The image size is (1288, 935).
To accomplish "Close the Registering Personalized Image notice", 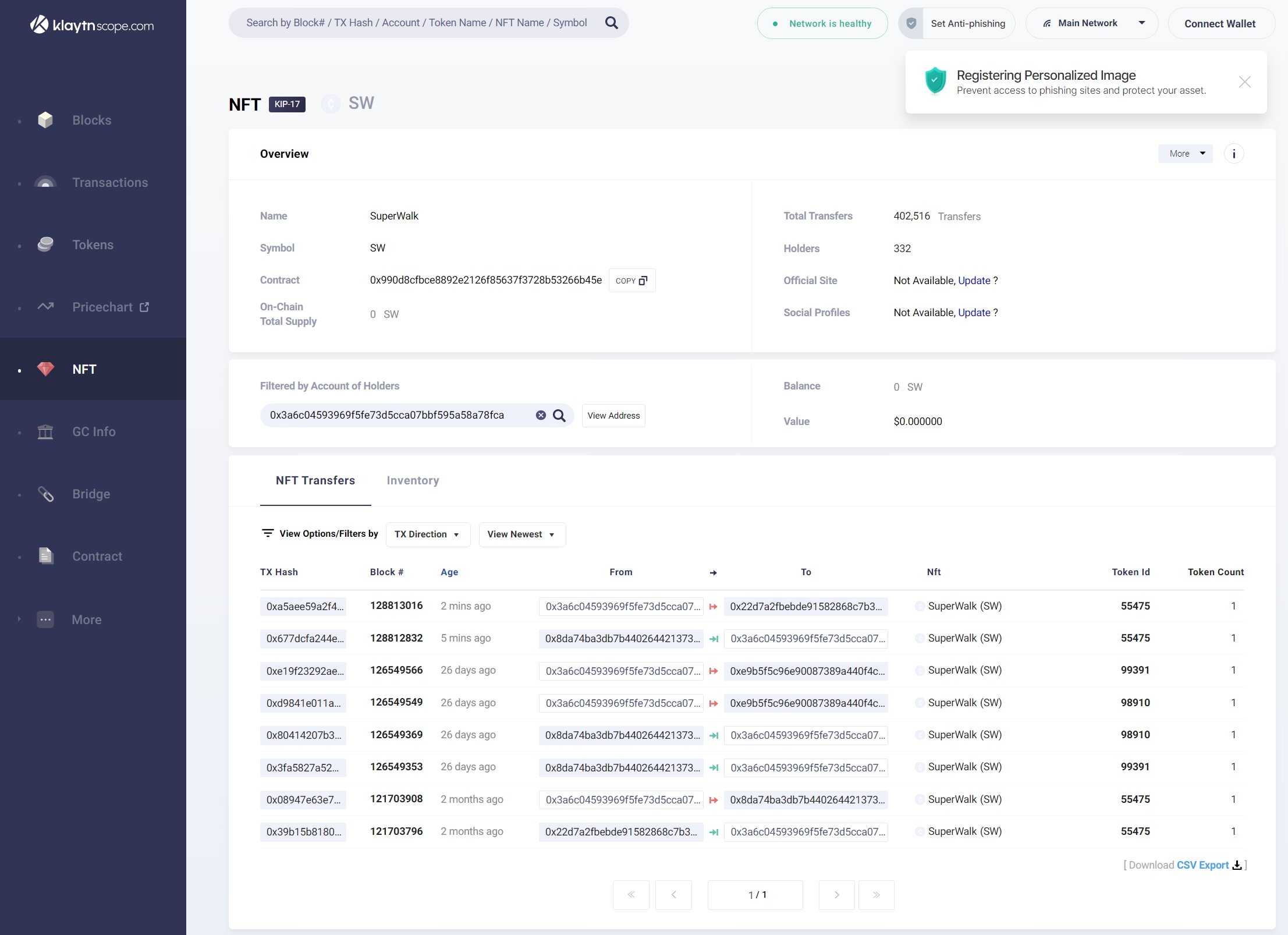I will (x=1244, y=82).
